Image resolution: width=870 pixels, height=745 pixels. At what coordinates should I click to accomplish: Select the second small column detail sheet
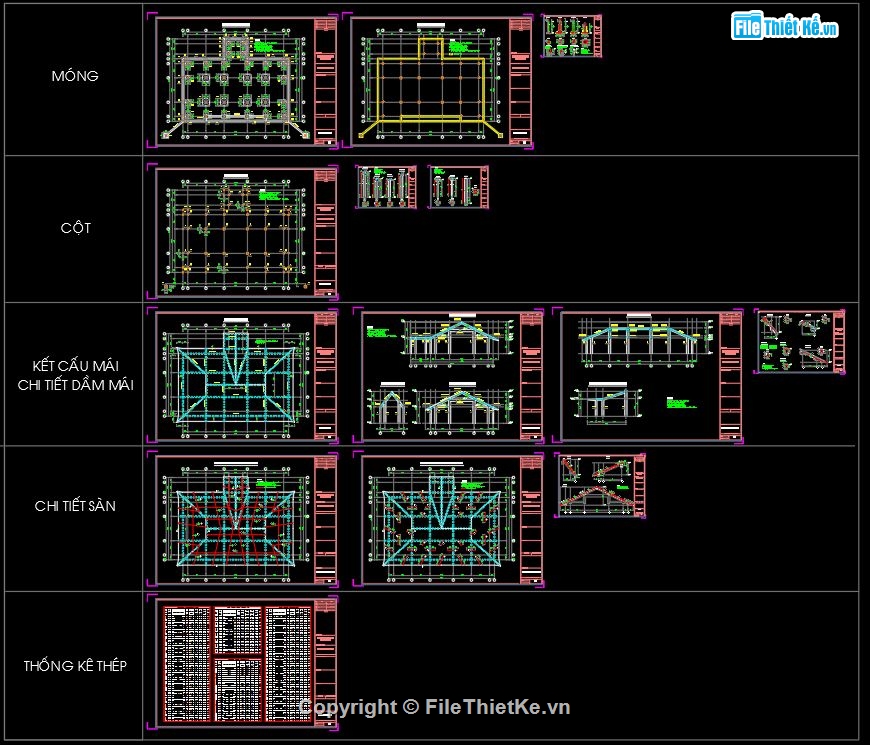[x=459, y=187]
